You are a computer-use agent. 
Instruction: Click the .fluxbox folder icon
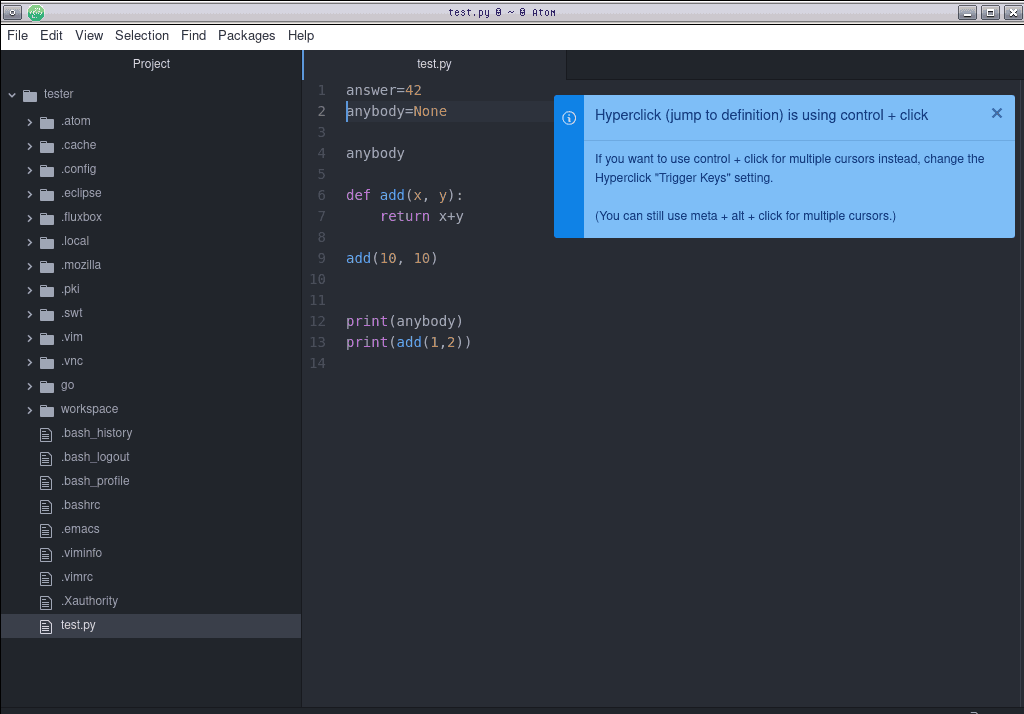point(47,218)
